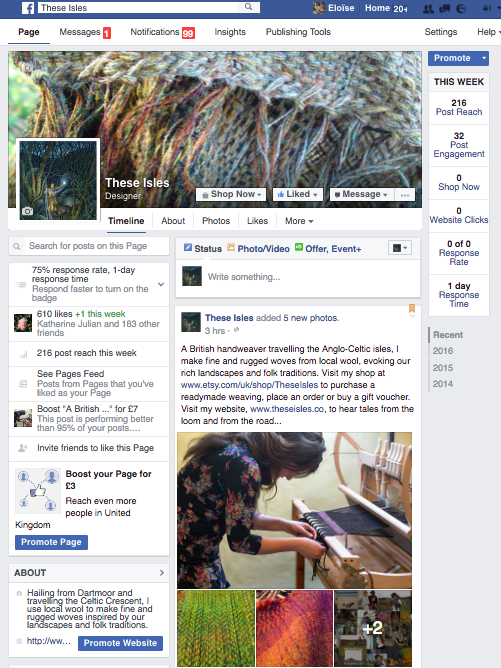Open the post-as identity selector dropdown

[x=400, y=248]
